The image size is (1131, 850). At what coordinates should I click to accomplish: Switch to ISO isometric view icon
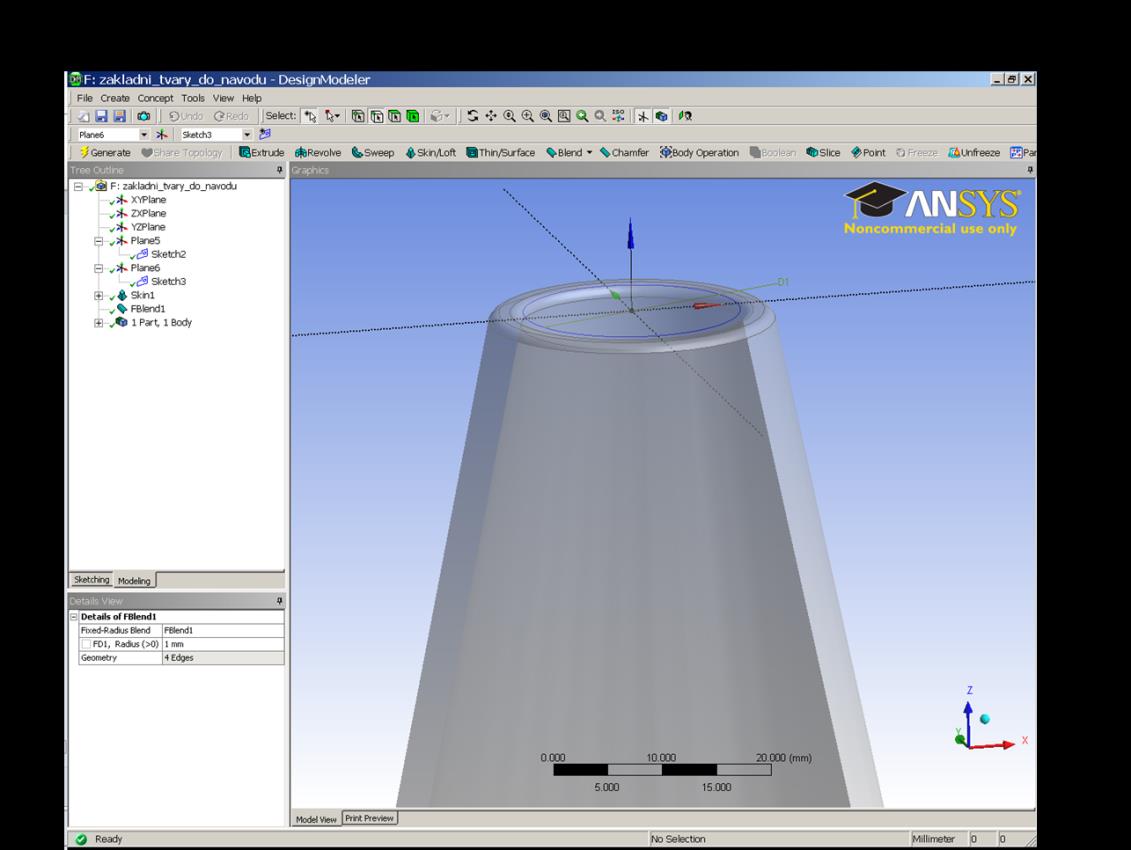[618, 115]
